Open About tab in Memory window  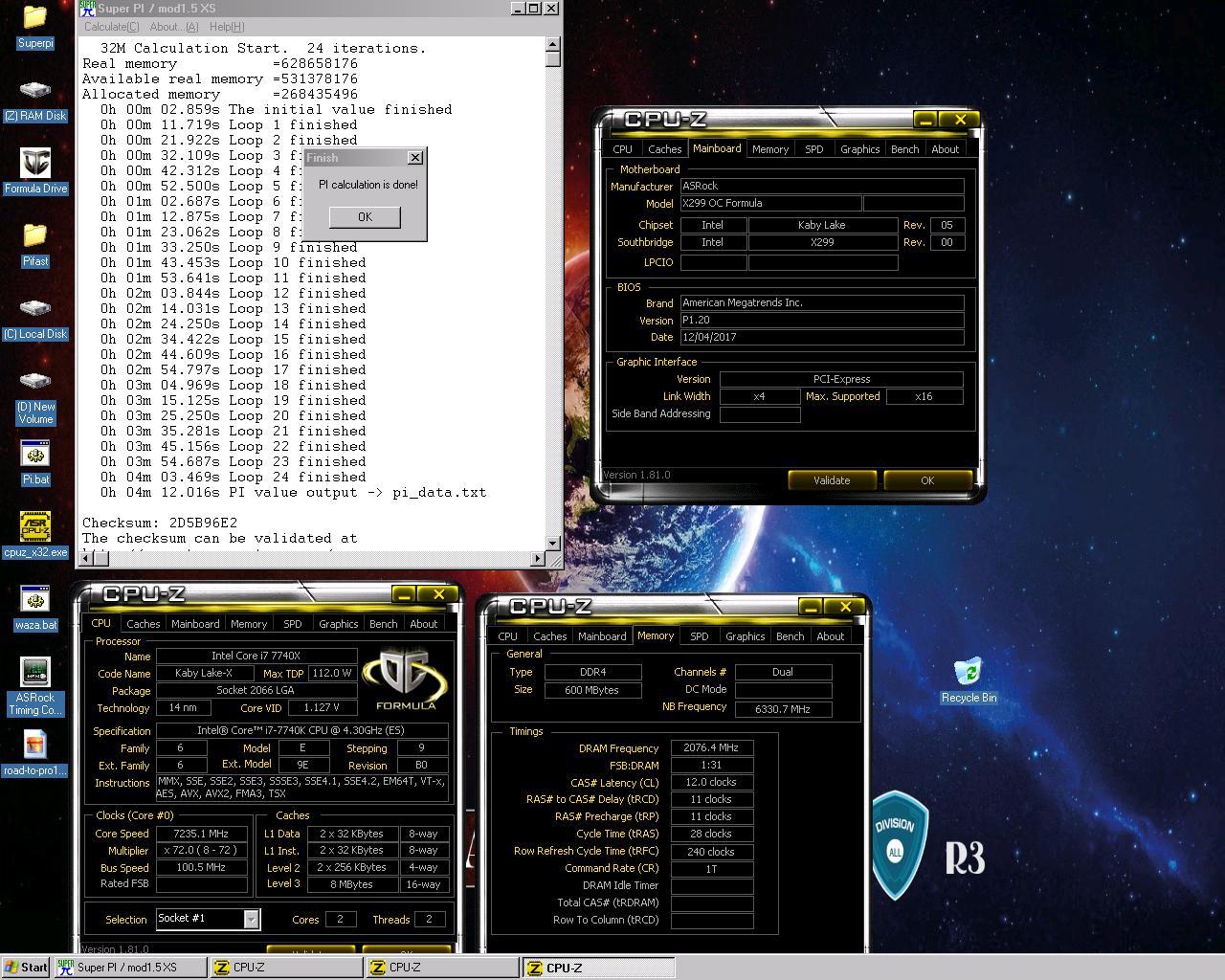[x=830, y=636]
